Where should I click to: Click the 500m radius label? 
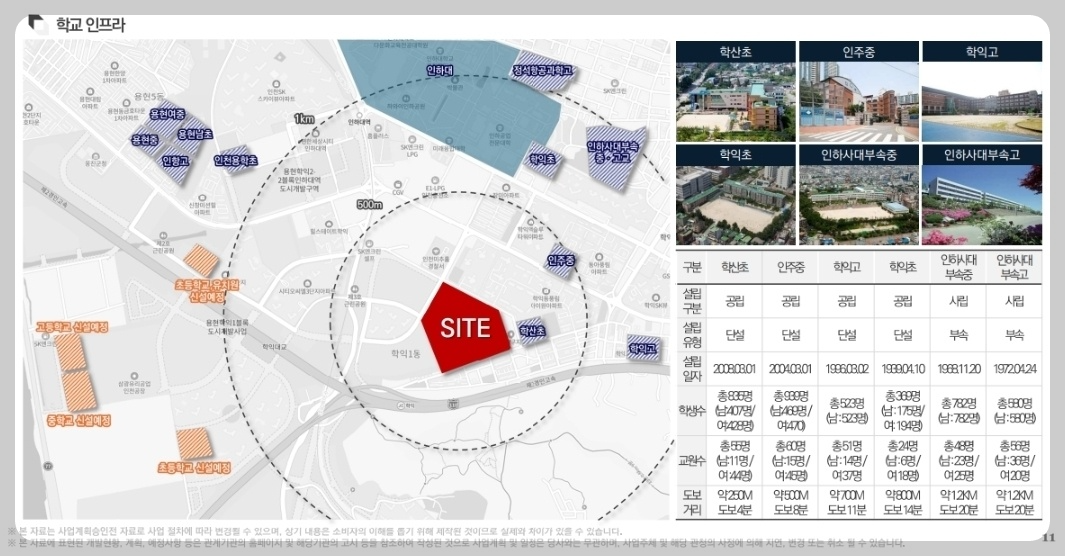tap(370, 204)
